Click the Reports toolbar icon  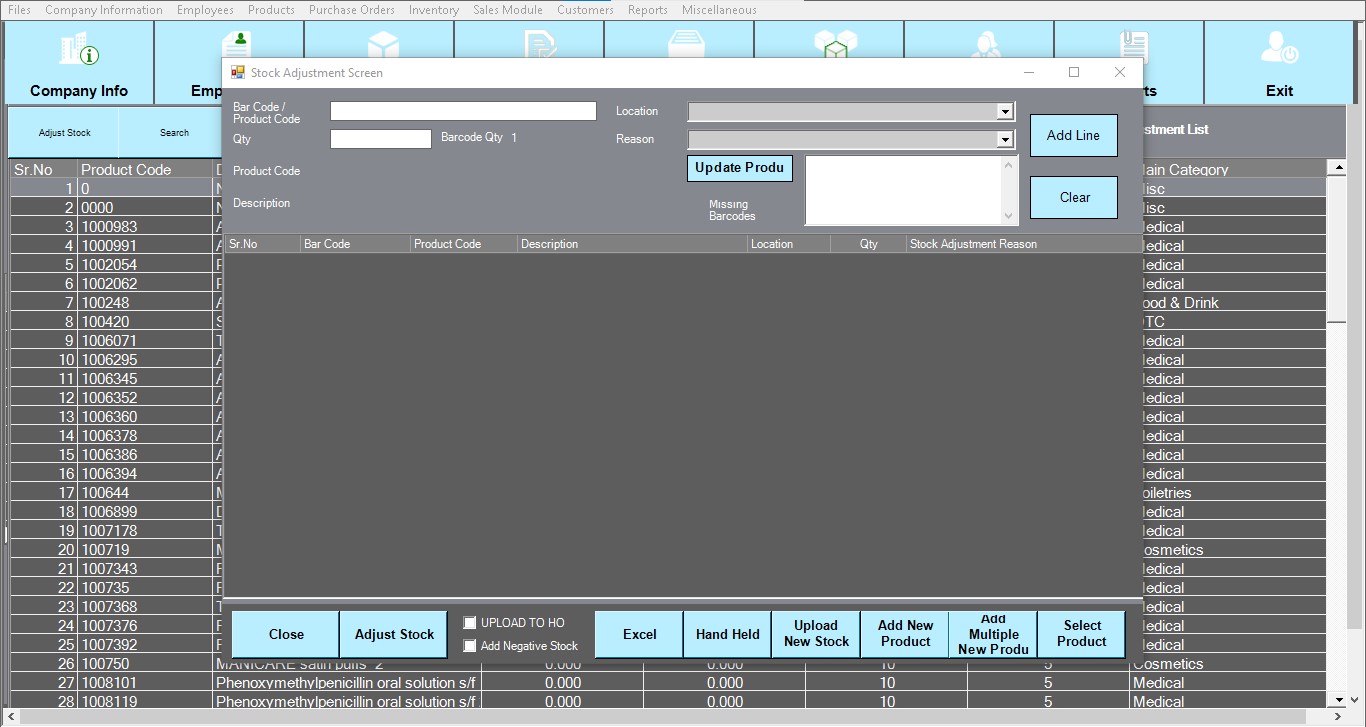[x=1133, y=44]
